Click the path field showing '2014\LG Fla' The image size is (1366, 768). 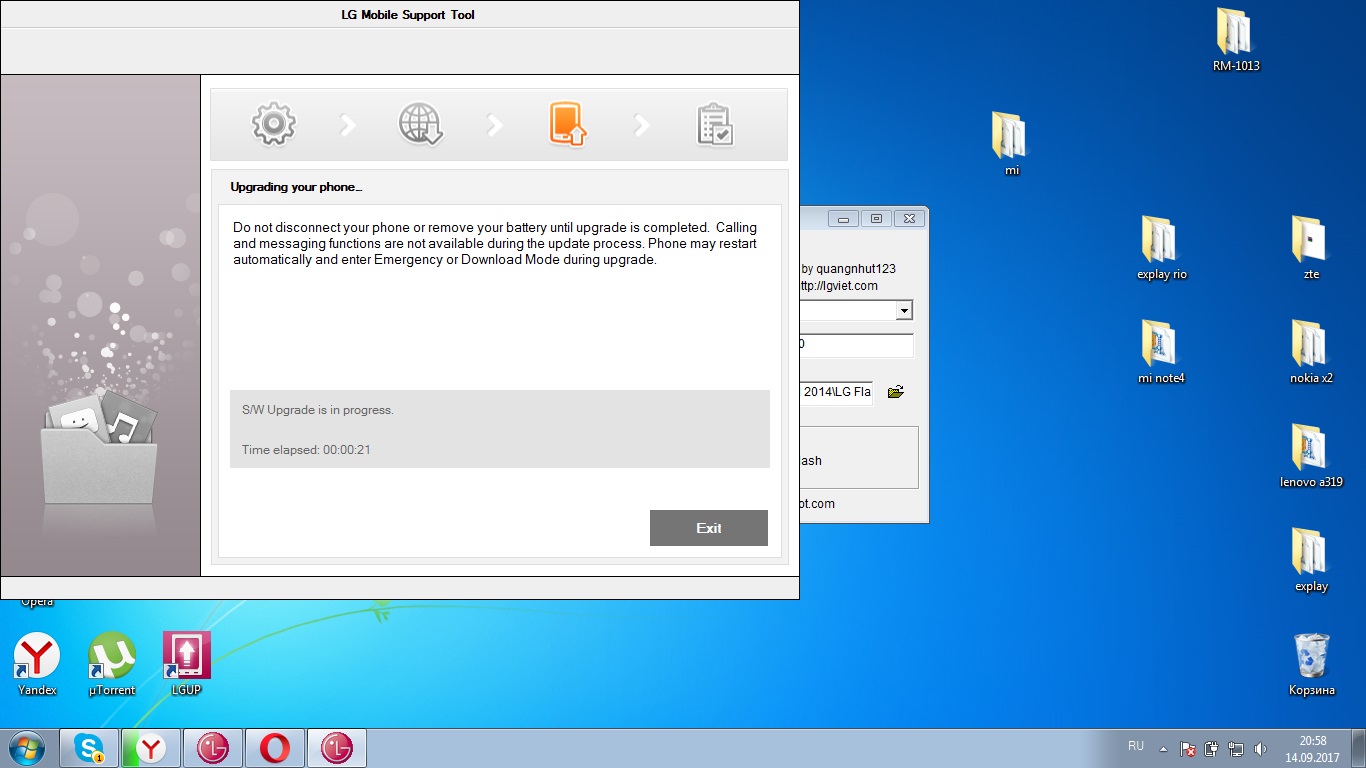coord(836,392)
